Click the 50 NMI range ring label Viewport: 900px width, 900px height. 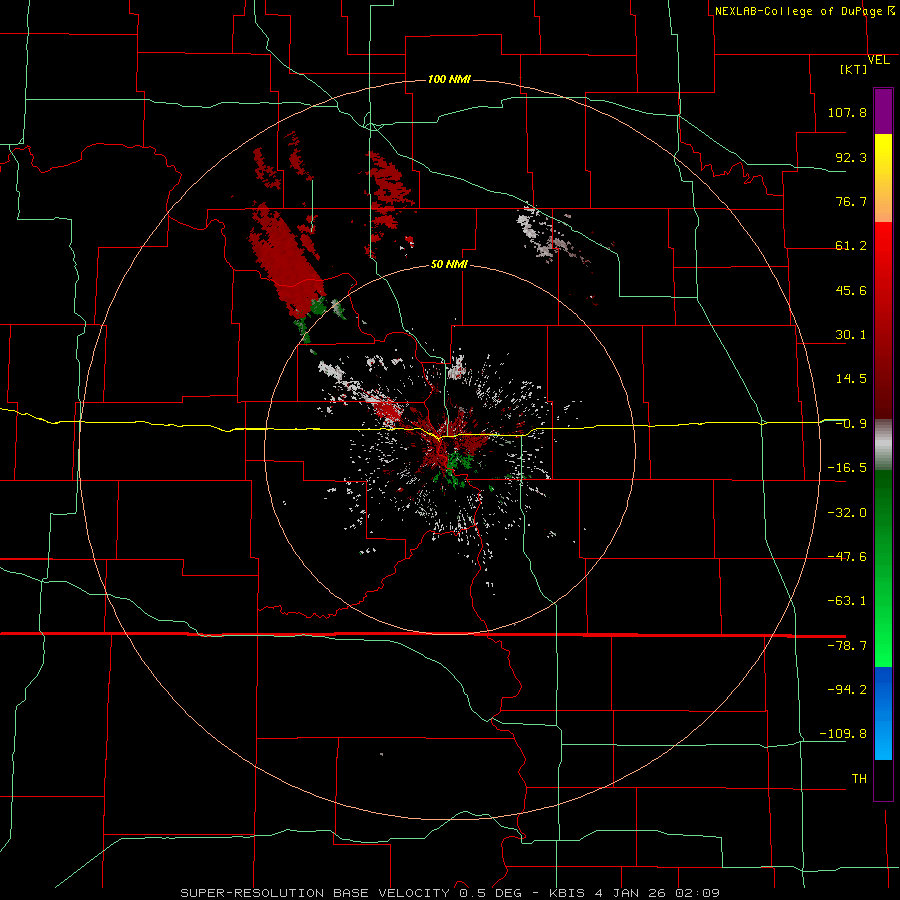click(449, 264)
